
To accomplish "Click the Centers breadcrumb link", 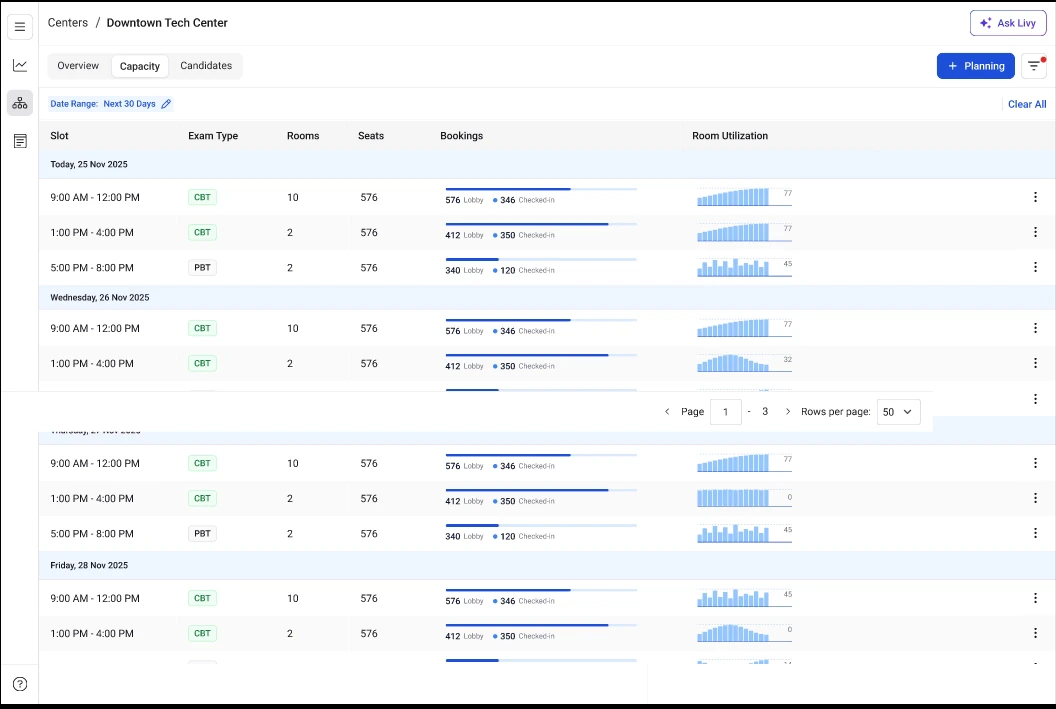I will point(68,23).
